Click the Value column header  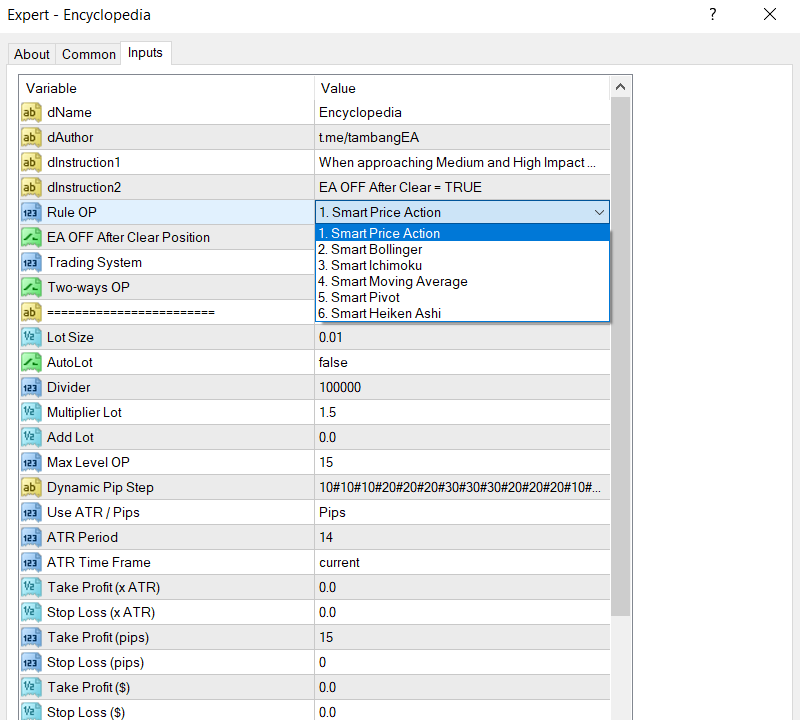(x=462, y=88)
